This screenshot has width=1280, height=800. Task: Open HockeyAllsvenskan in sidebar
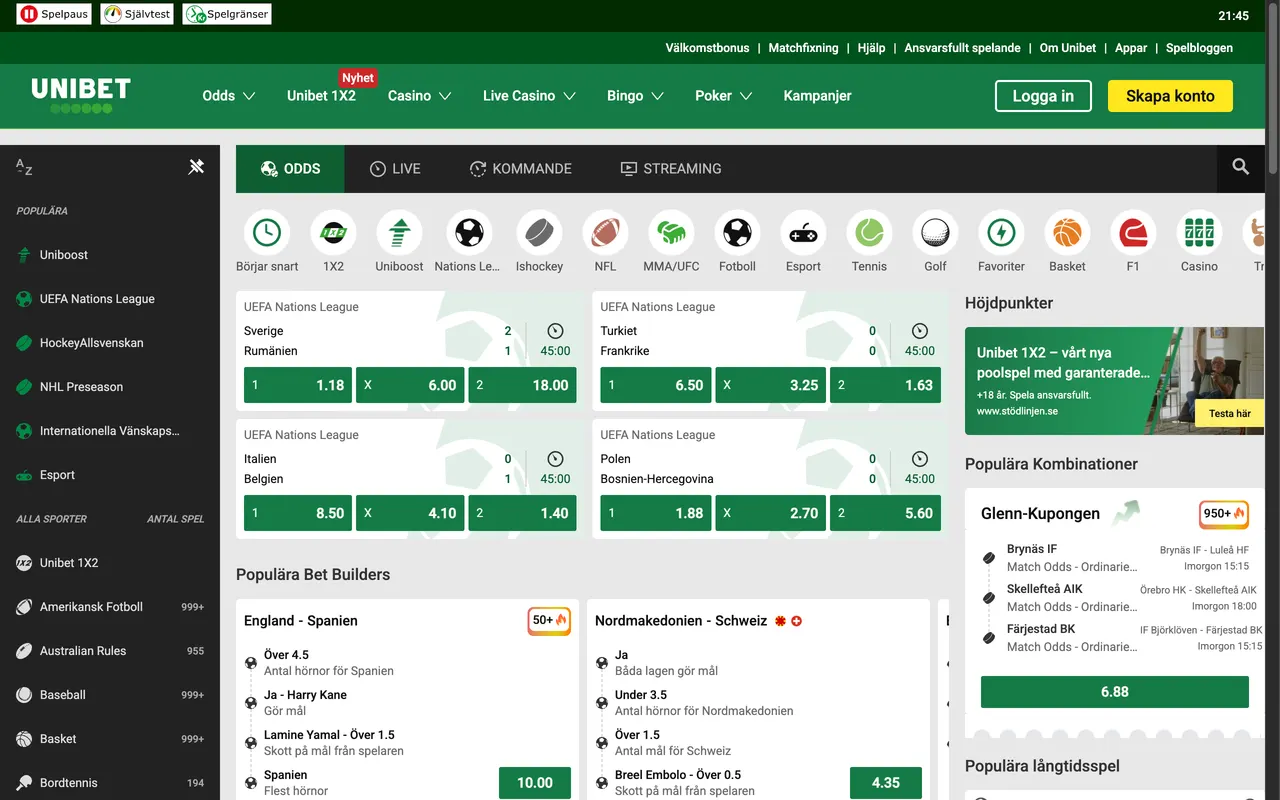tap(110, 343)
